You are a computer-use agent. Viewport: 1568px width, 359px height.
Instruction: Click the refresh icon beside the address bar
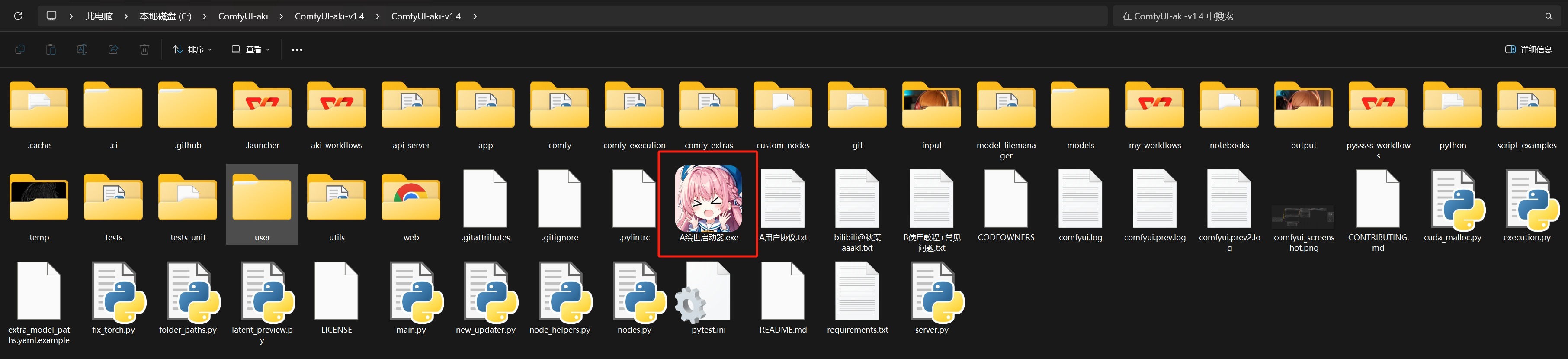pos(18,16)
